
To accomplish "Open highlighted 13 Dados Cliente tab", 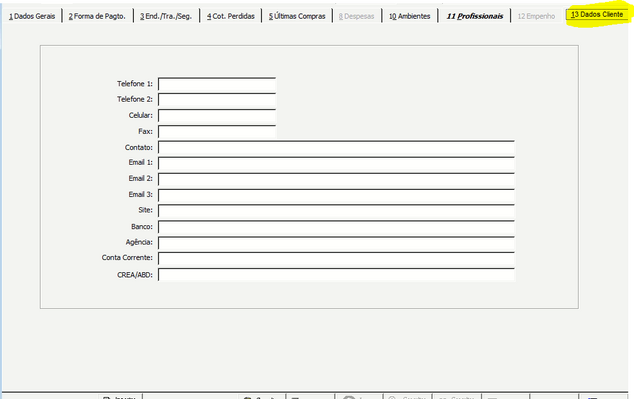I will [x=597, y=15].
